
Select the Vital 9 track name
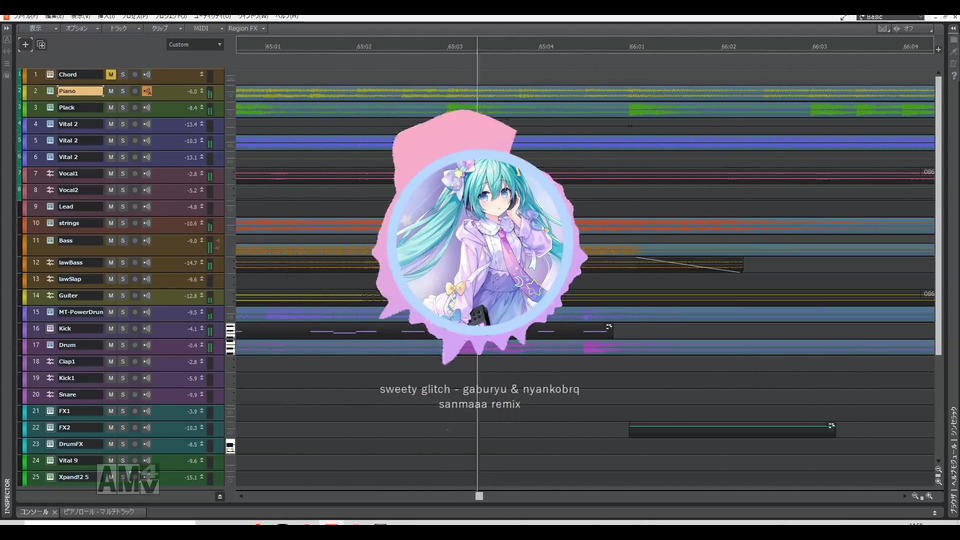80,460
